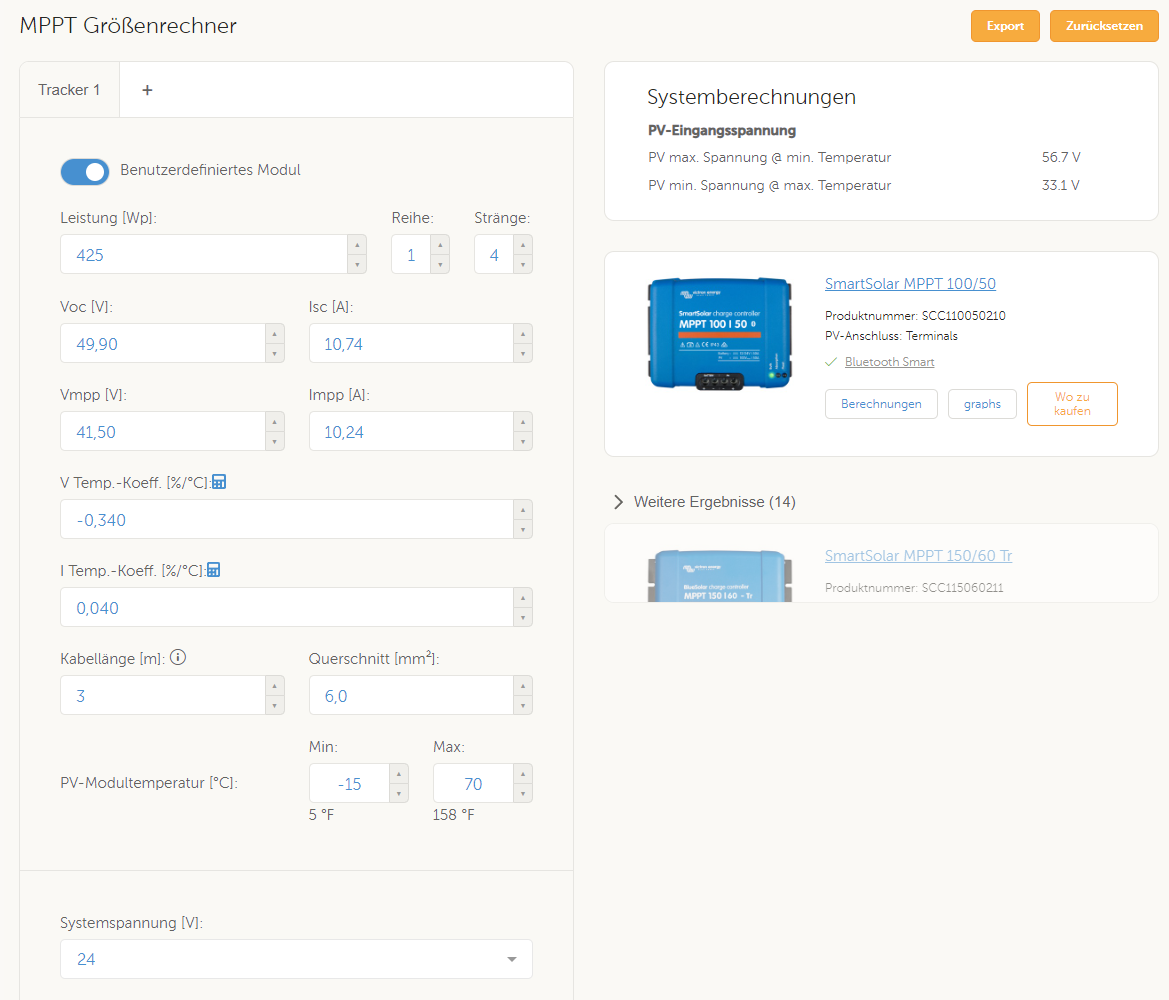Image resolution: width=1169 pixels, height=1000 pixels.
Task: Decrease Voc [V] value
Action: tap(274, 353)
